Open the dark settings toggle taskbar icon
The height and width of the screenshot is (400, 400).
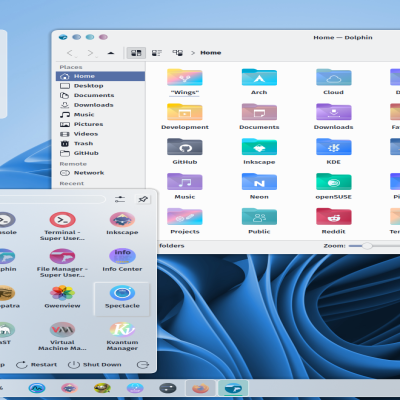168,388
